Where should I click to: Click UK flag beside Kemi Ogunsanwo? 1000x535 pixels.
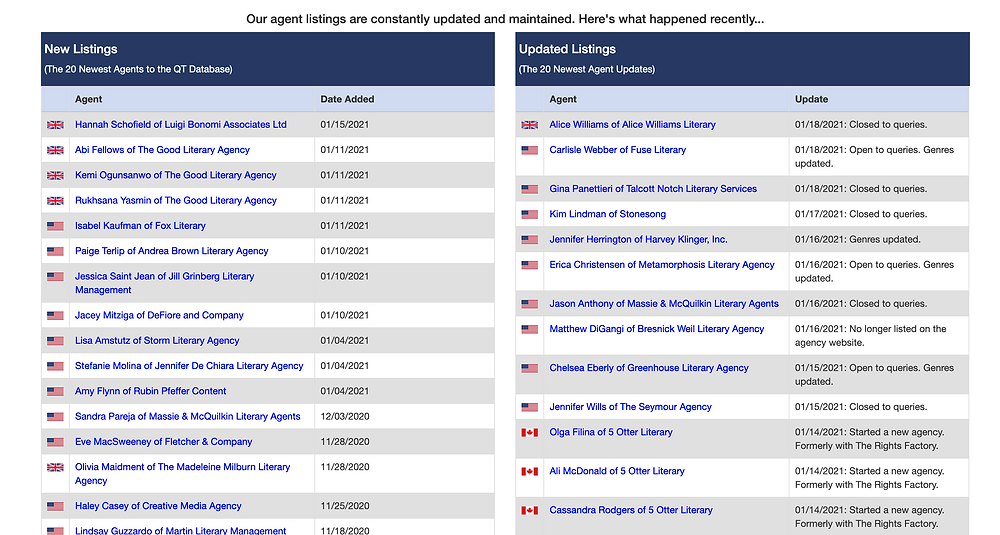[x=55, y=175]
